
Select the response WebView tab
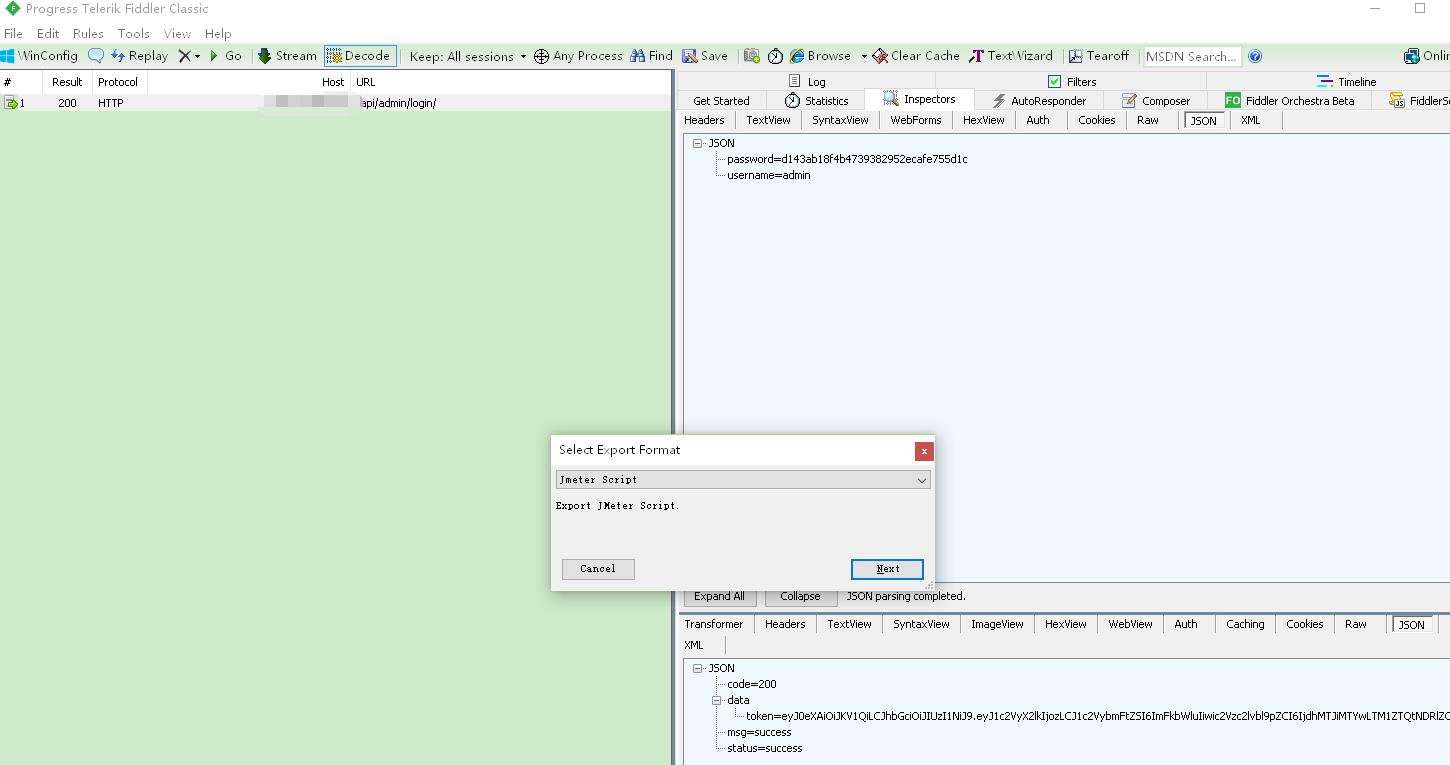pyautogui.click(x=1130, y=624)
